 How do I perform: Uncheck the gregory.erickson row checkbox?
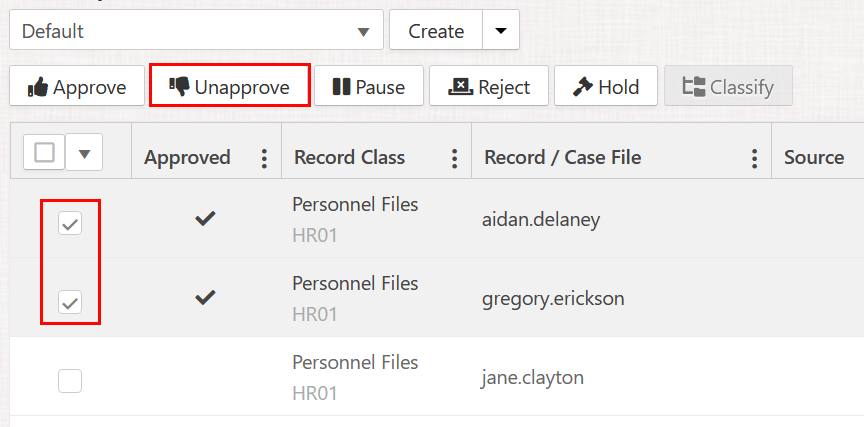70,301
